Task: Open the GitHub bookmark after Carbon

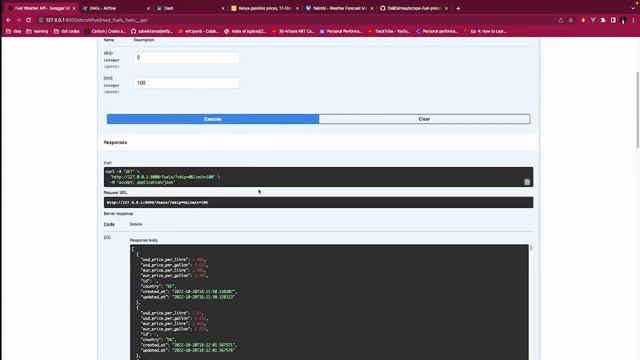Action: click(x=152, y=31)
